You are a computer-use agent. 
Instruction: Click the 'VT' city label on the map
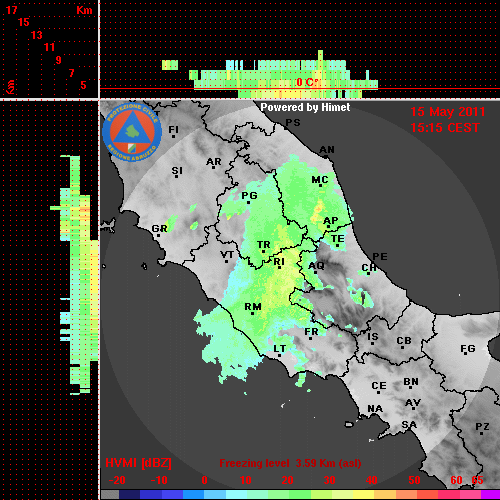tap(227, 255)
